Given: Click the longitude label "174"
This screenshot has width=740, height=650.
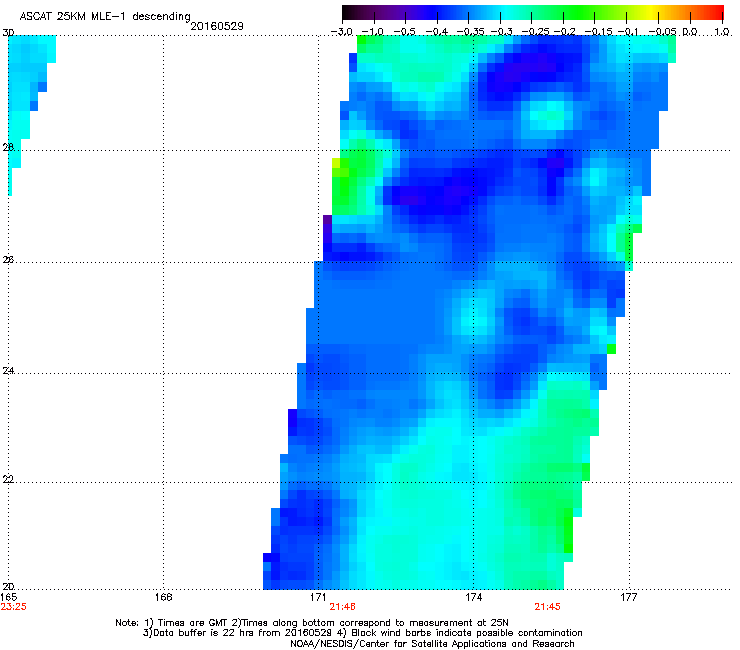Looking at the screenshot, I should click(x=473, y=597).
